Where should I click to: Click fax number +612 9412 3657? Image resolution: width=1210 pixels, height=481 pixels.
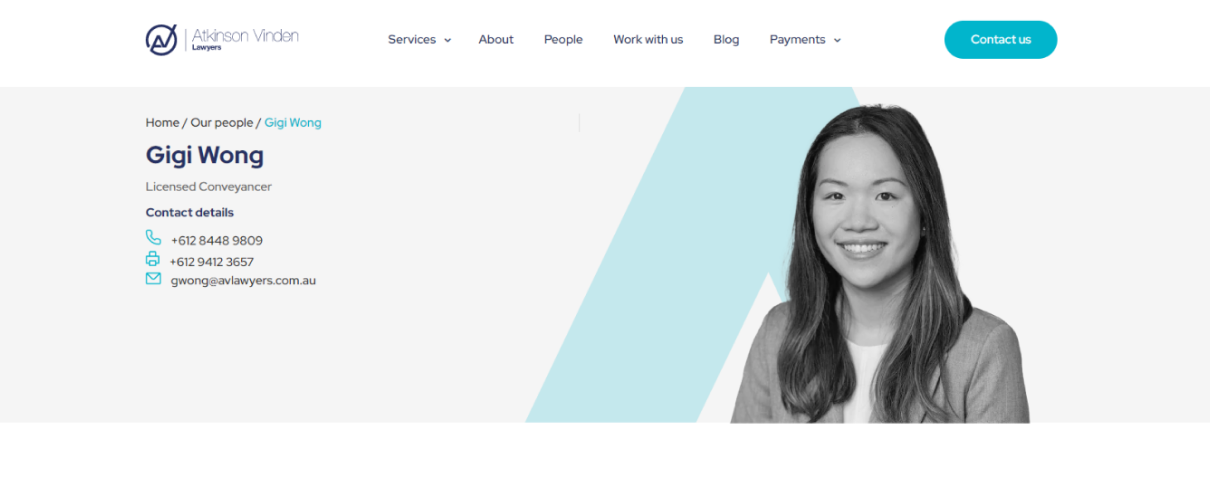212,262
